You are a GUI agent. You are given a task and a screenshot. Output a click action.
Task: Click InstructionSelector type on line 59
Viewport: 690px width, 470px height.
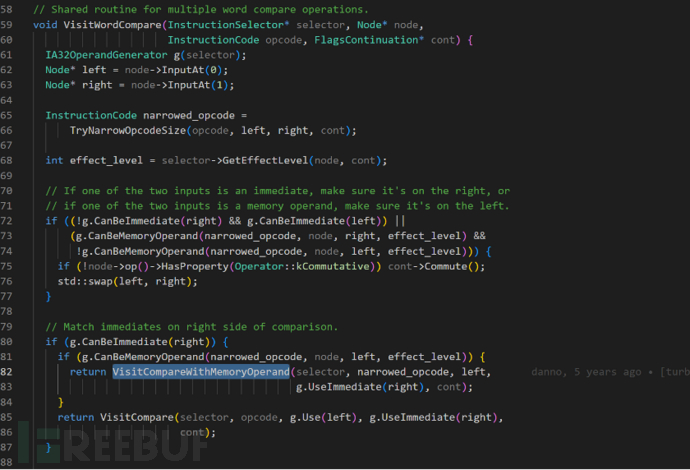tap(225, 25)
